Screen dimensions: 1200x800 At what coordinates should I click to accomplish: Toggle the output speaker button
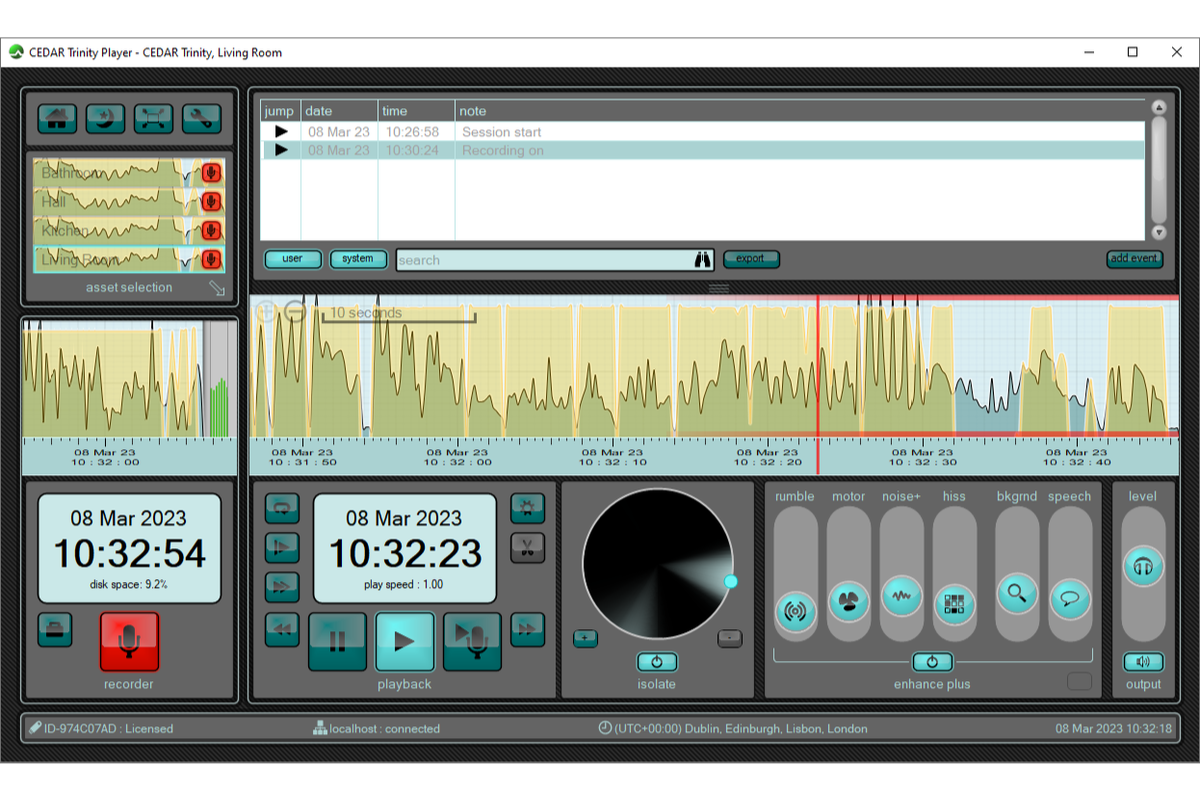coord(1143,662)
